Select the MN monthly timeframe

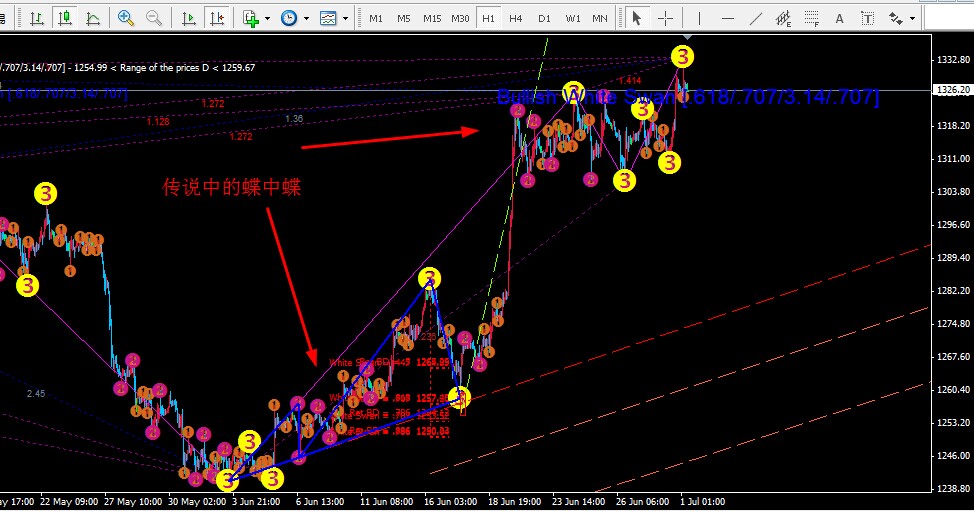coord(599,19)
